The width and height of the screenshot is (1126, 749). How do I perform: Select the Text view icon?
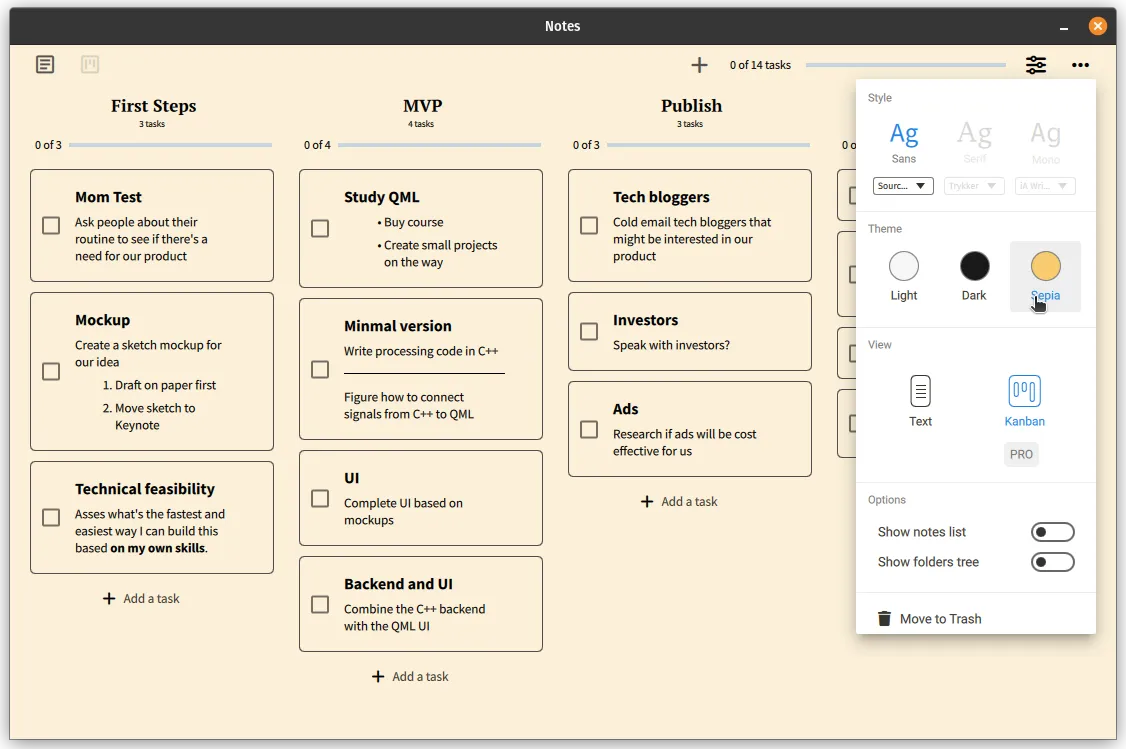[920, 391]
